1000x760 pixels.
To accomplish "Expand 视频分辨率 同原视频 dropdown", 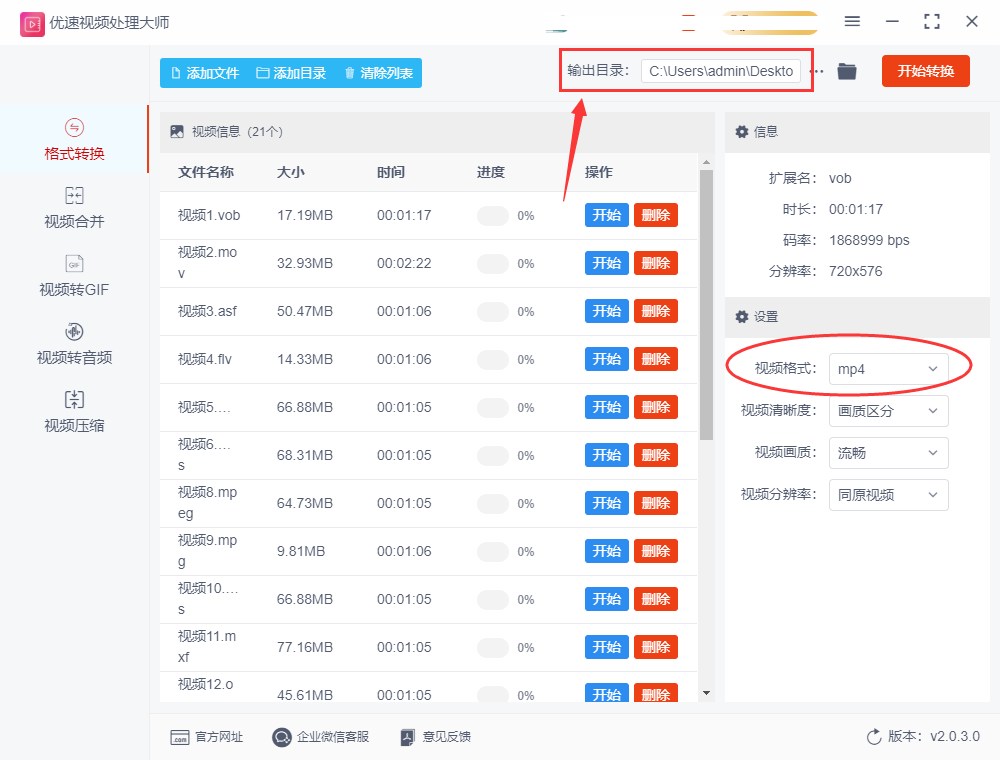I will coord(888,495).
